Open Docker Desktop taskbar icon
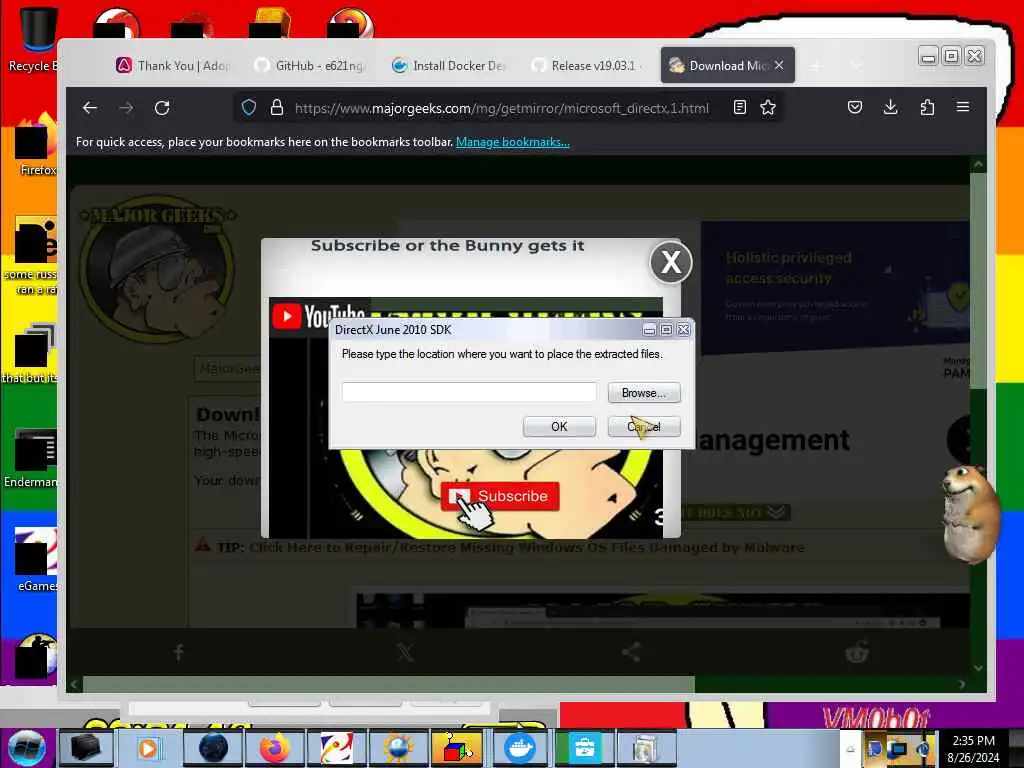Screen dimensions: 1024x768 point(520,748)
